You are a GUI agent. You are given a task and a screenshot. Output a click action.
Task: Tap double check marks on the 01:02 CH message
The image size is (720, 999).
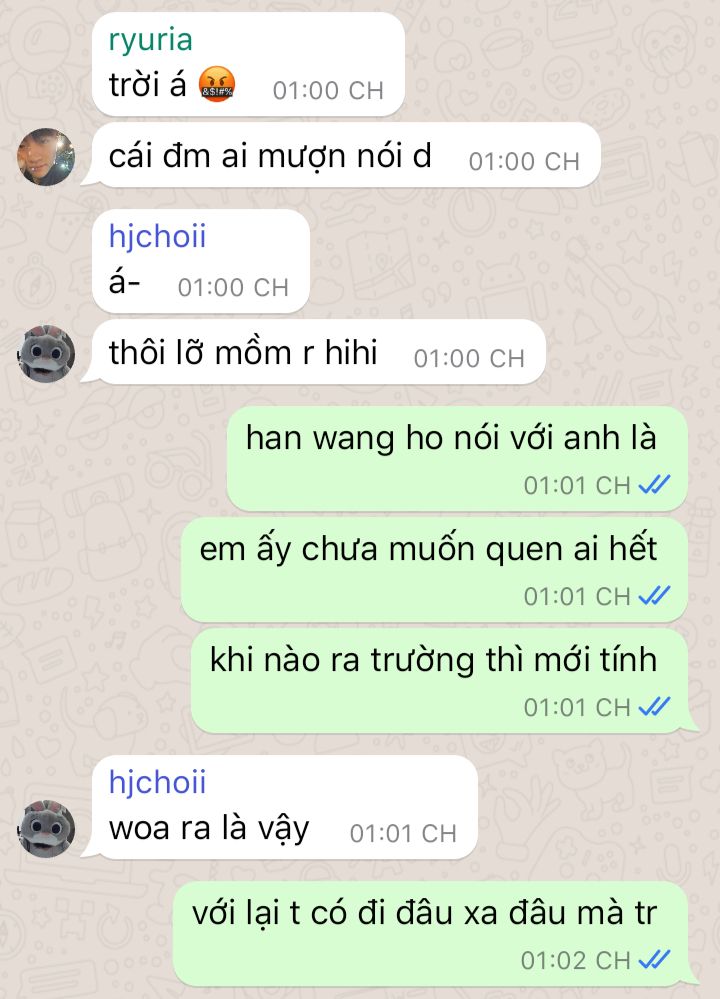pyautogui.click(x=654, y=959)
